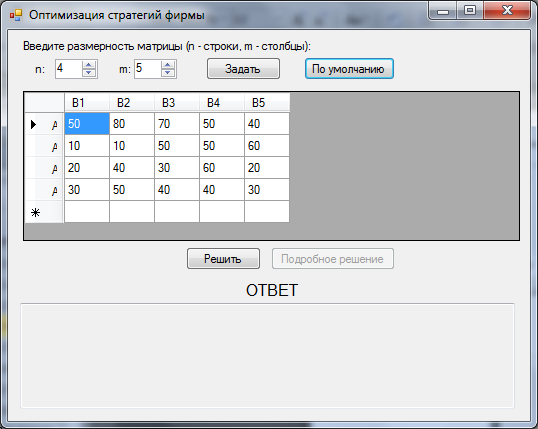This screenshot has width=538, height=429.
Task: Click the empty new-row cell under B5
Action: click(267, 211)
